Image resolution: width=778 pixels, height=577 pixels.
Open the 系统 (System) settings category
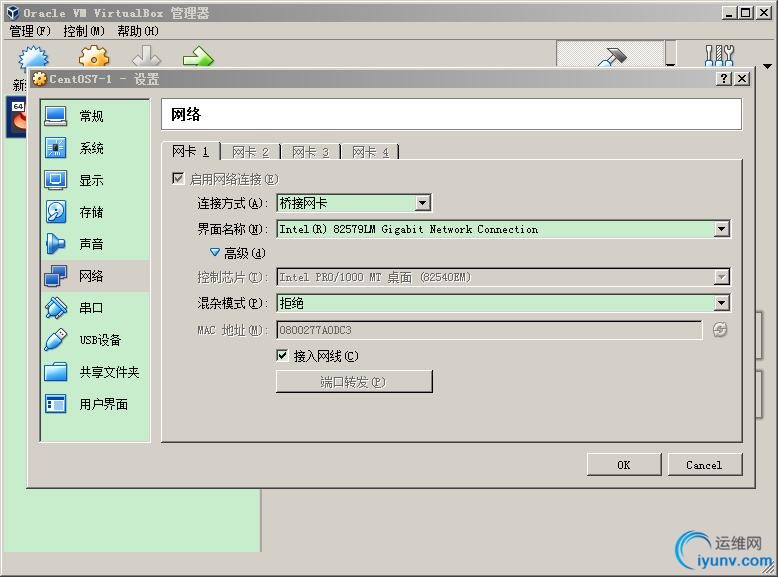coord(95,148)
